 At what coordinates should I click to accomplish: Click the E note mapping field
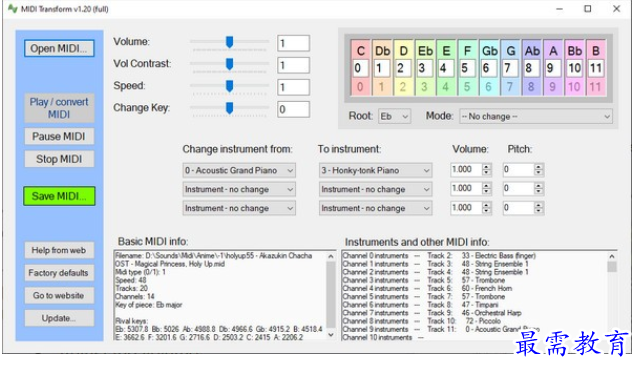point(446,68)
